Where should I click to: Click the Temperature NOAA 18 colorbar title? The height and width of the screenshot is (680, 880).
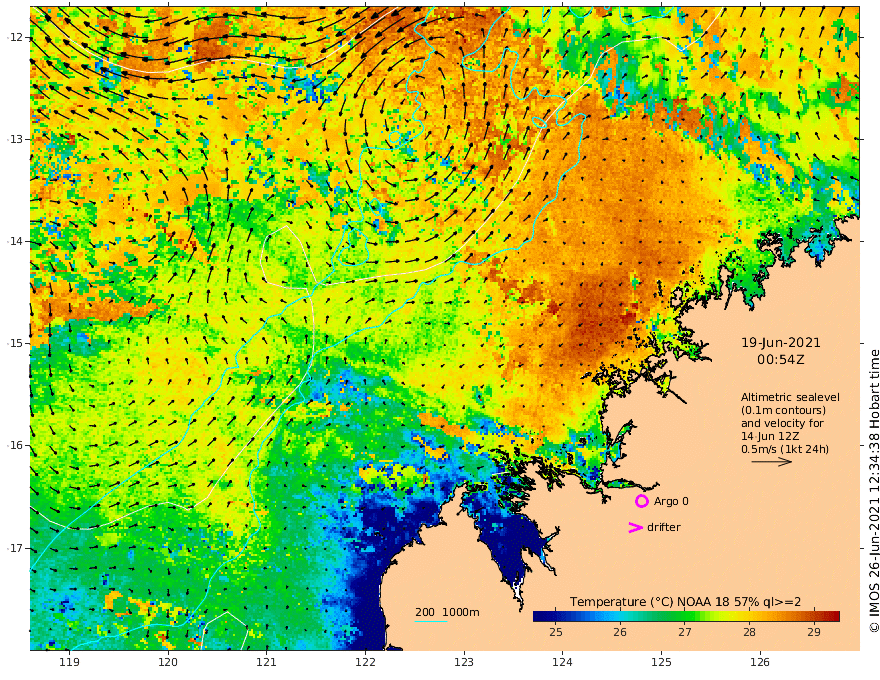(x=685, y=602)
